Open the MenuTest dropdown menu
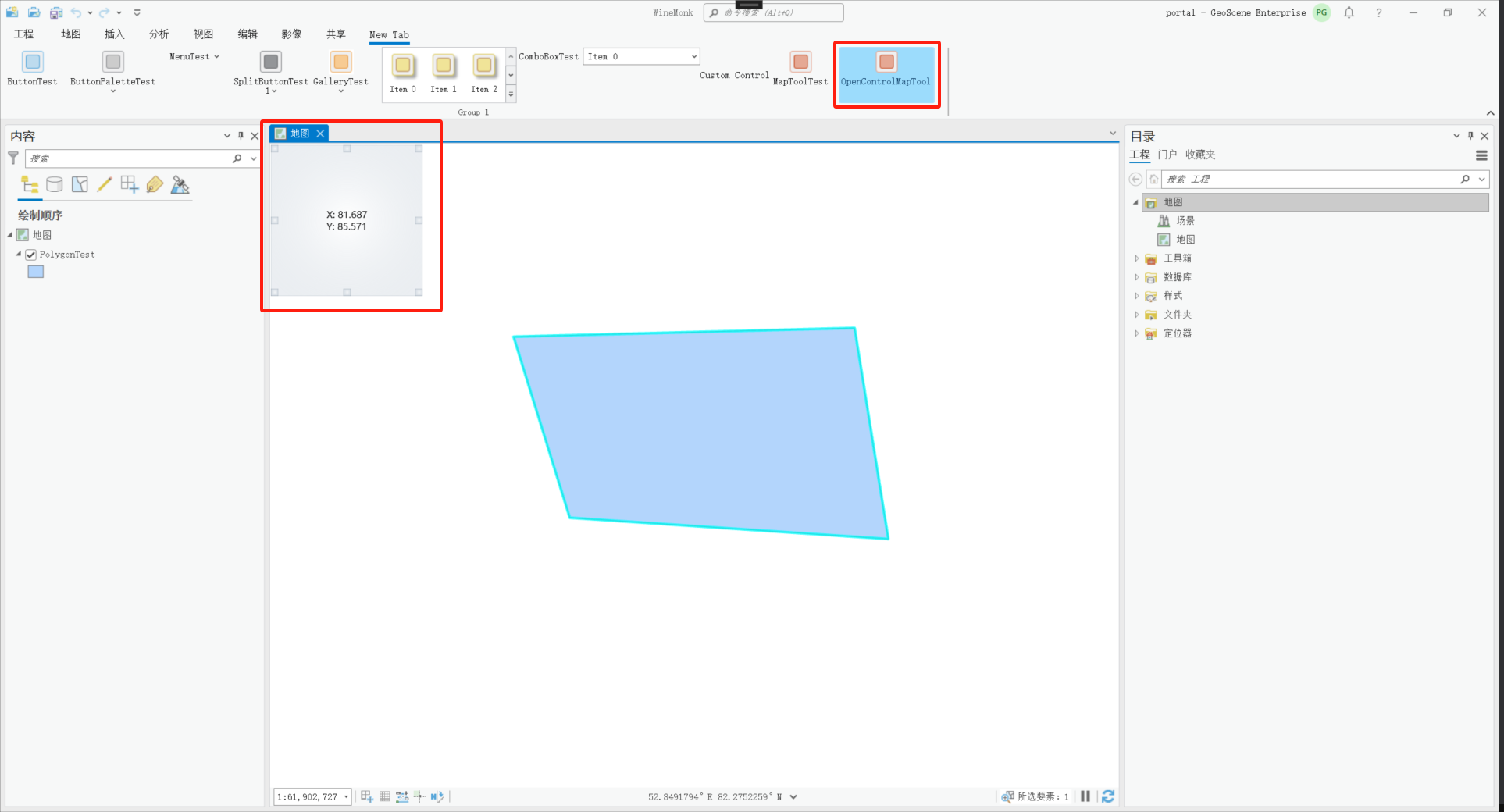The image size is (1504, 812). (x=194, y=56)
